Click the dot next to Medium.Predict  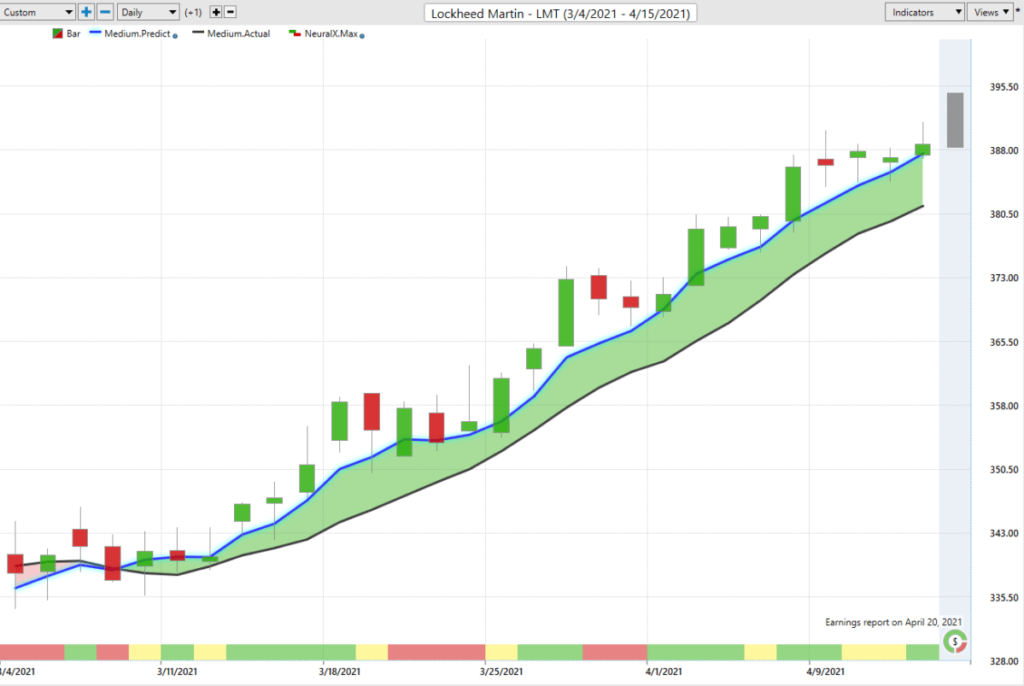click(x=175, y=36)
